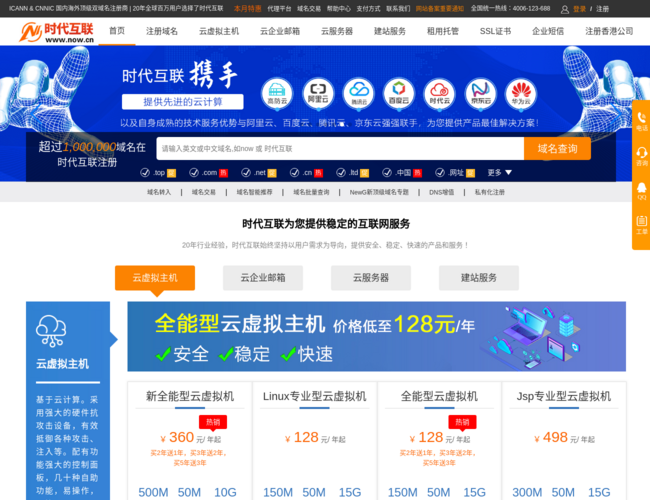Viewport: 650px width, 500px height.
Task: Click the 时代互联 now.cn site logo
Action: [x=57, y=32]
